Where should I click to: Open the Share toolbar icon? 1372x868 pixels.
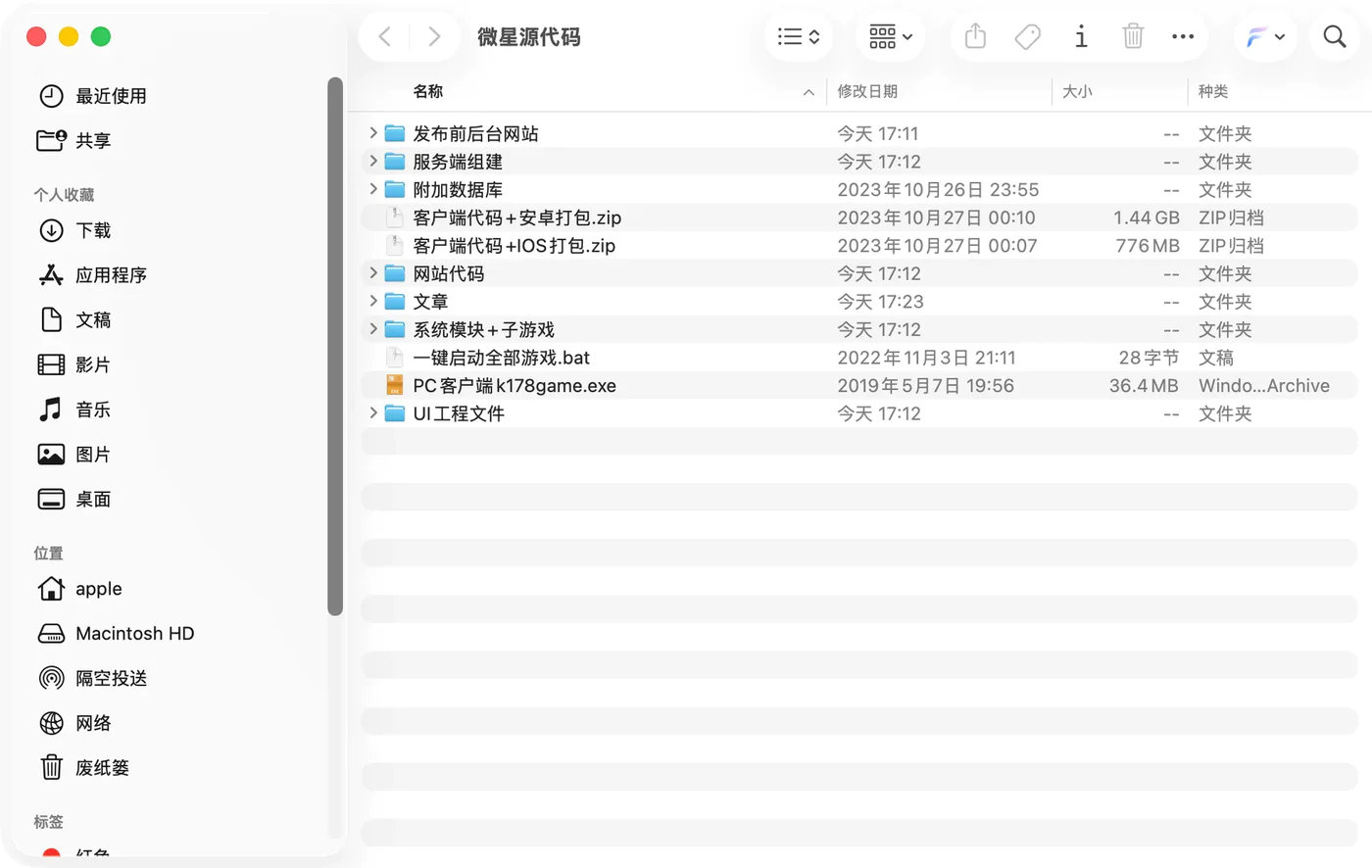[975, 37]
